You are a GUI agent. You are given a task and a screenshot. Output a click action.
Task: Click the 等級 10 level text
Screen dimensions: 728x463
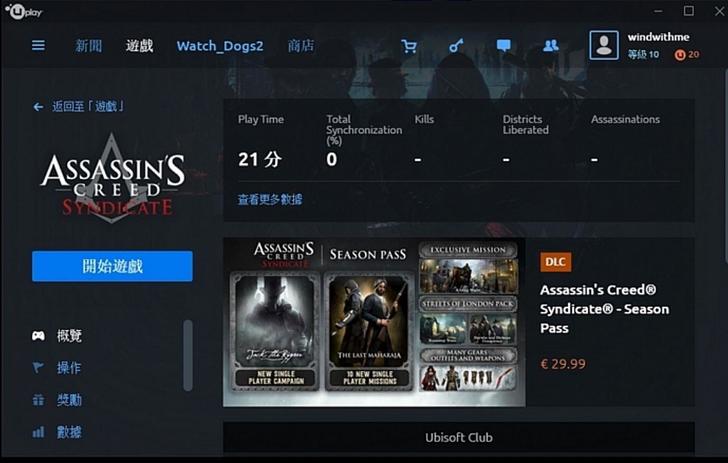tap(643, 55)
